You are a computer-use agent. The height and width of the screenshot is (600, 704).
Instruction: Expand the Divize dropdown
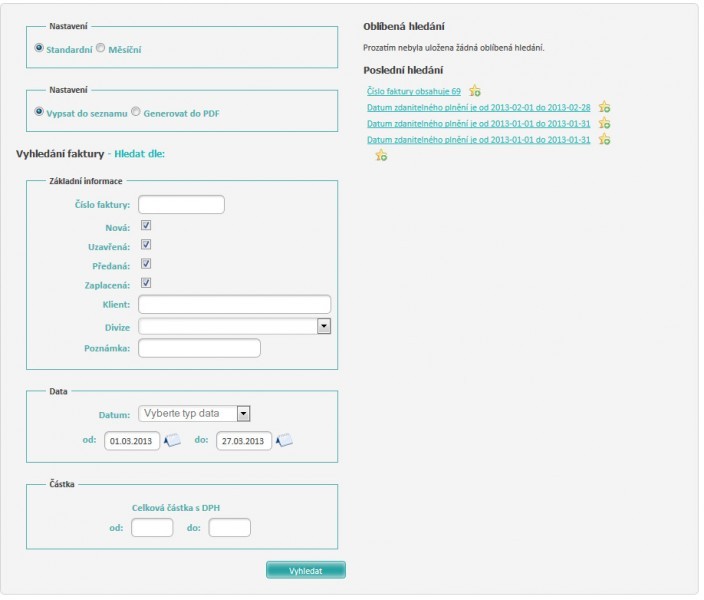click(x=323, y=326)
